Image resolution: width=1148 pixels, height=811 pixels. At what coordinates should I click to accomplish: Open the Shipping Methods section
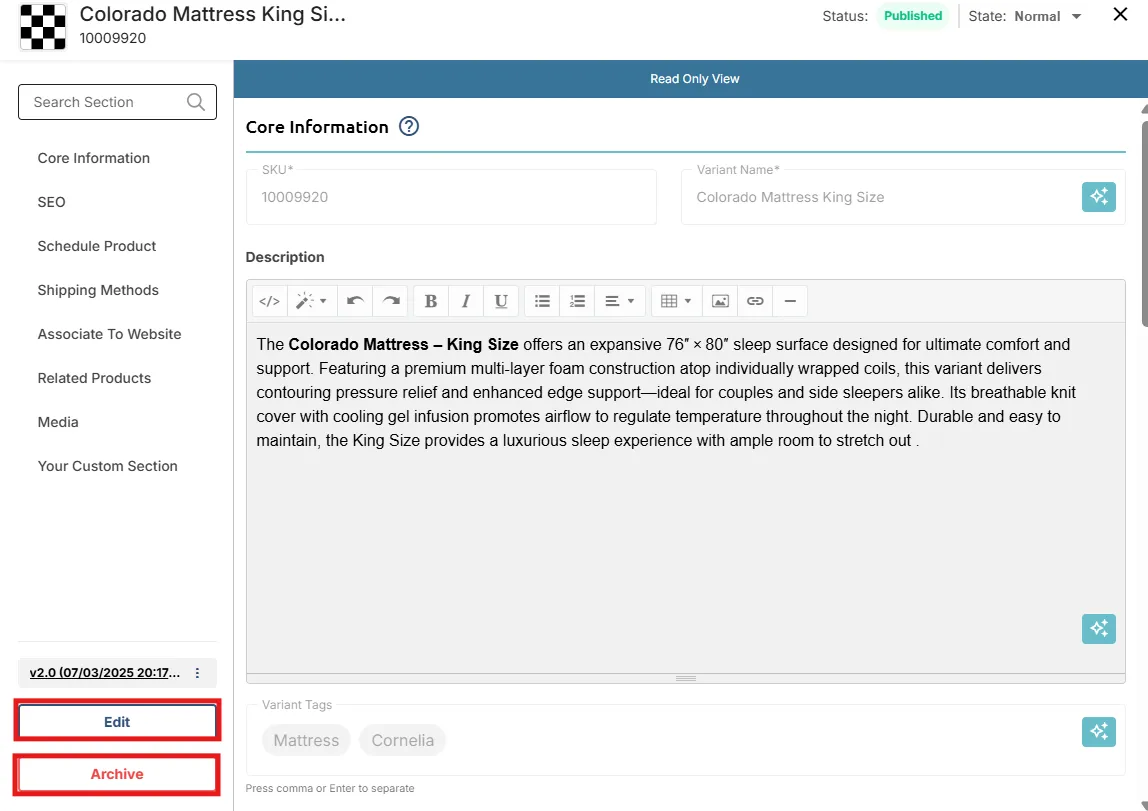(x=98, y=290)
